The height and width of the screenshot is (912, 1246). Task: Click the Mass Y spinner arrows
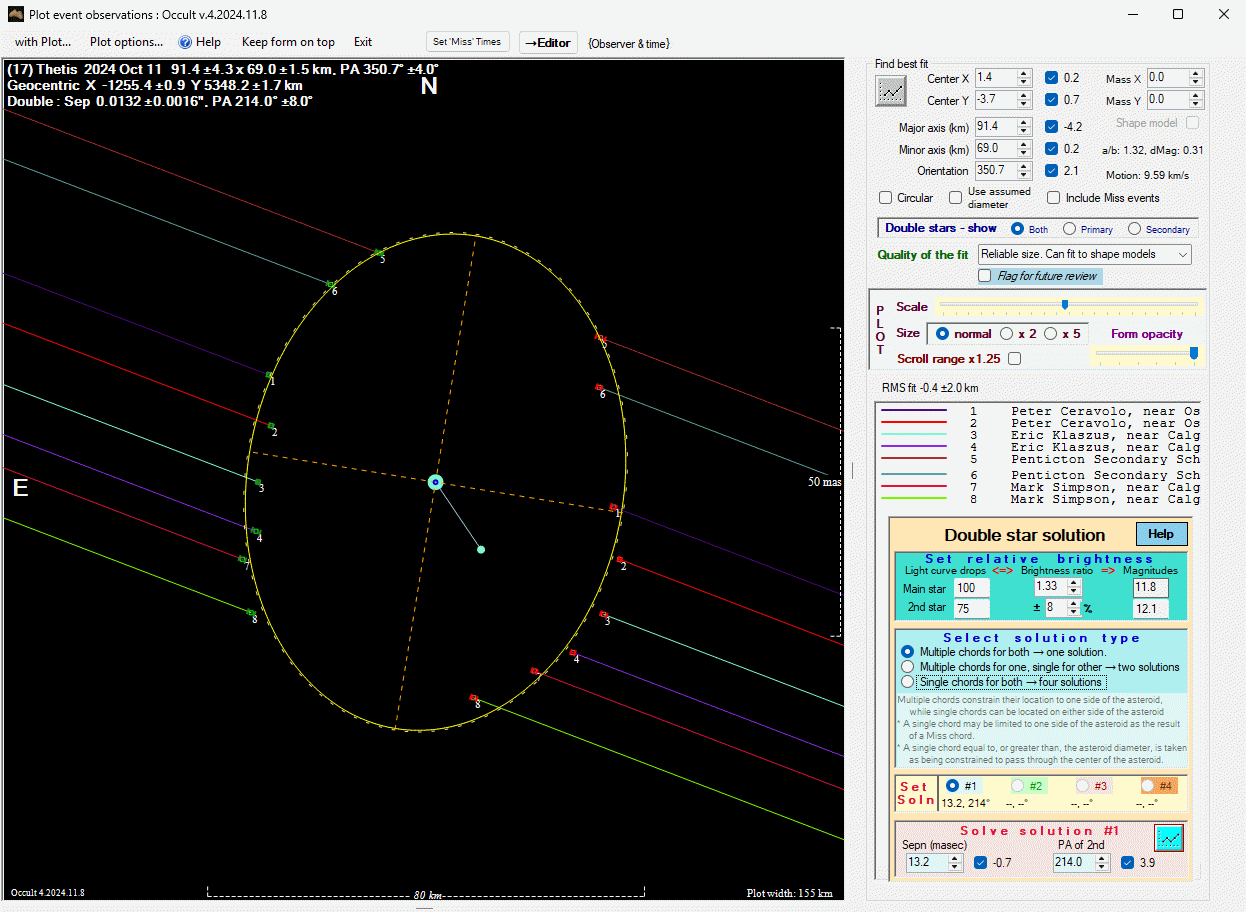tap(1196, 100)
